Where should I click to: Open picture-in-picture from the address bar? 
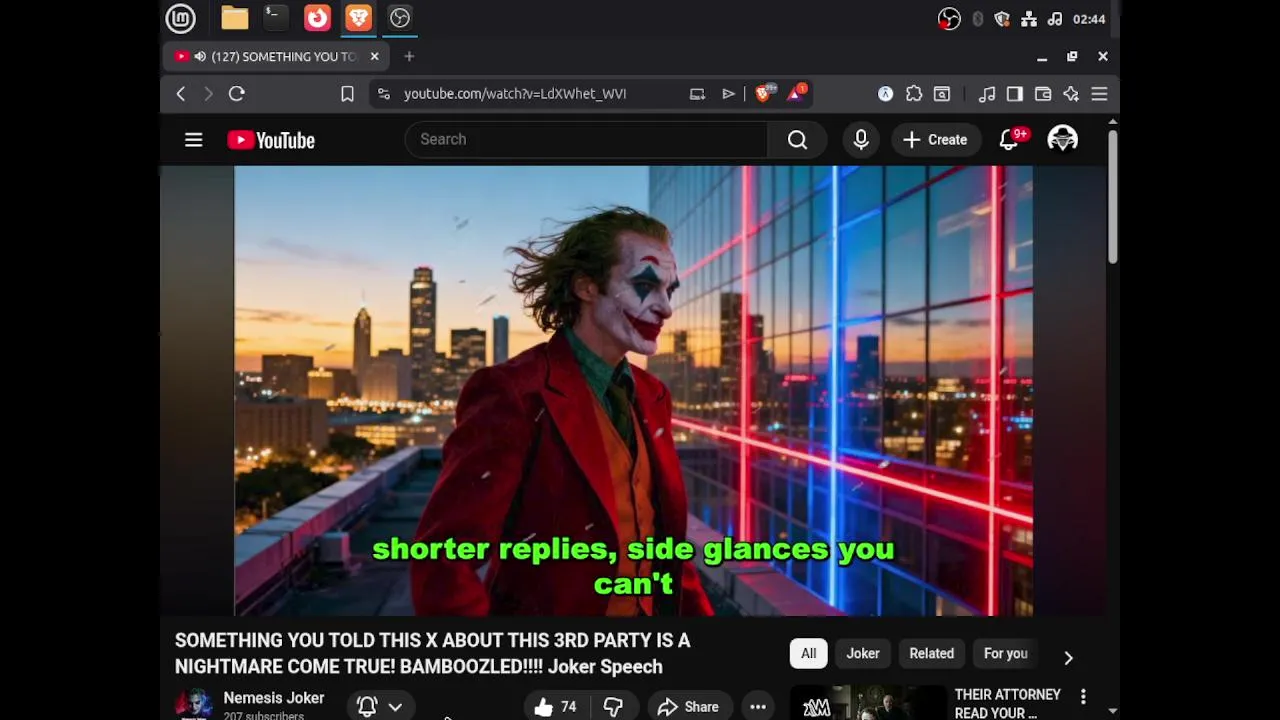697,94
